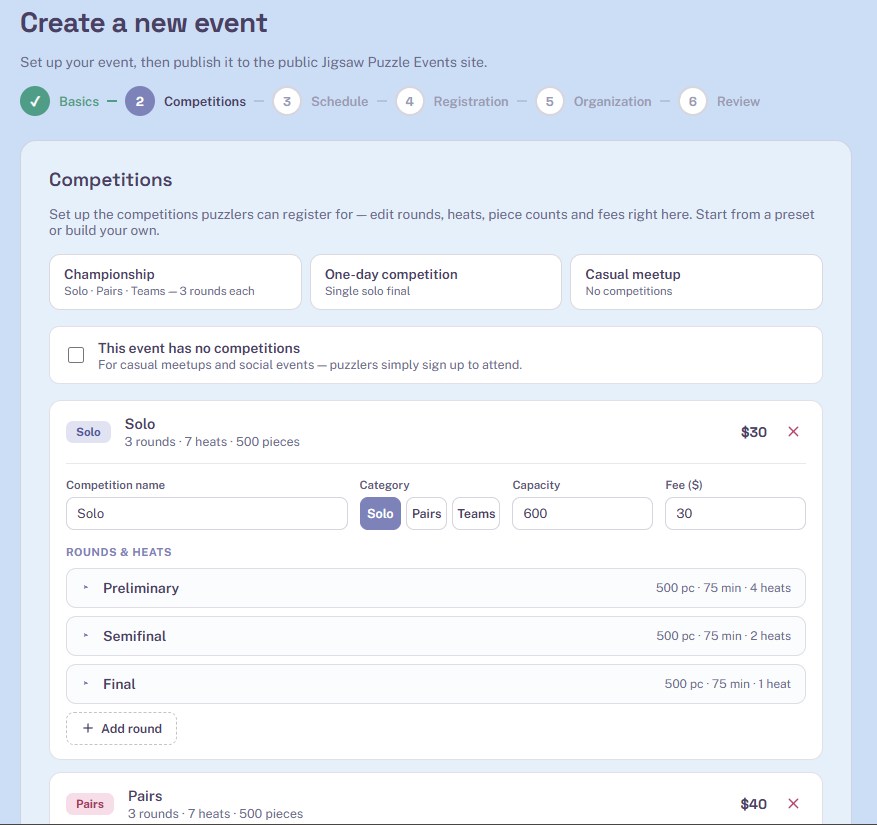Click step 4 Registration circle
This screenshot has width=877, height=825.
(x=409, y=101)
